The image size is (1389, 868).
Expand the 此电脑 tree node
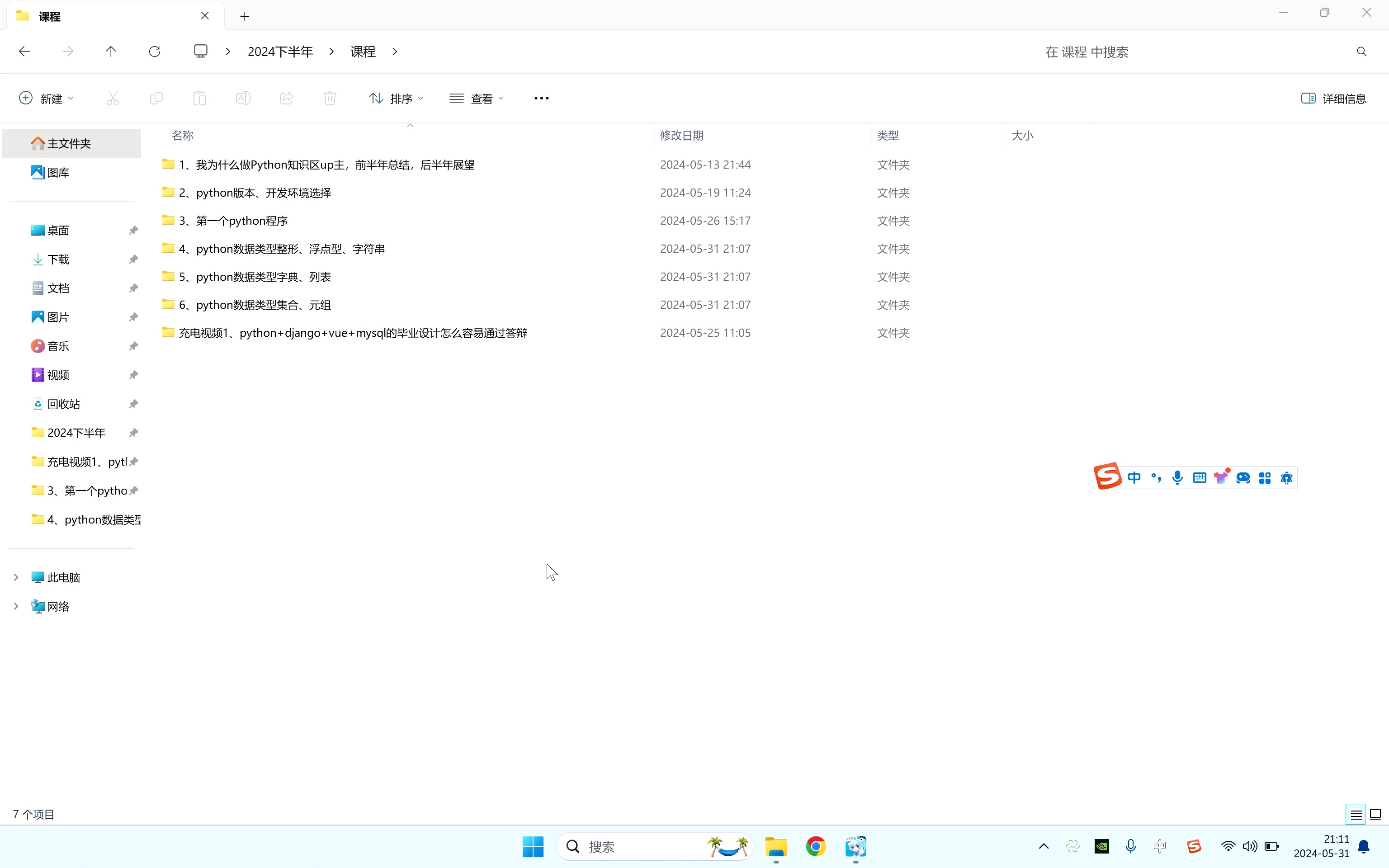click(x=16, y=577)
